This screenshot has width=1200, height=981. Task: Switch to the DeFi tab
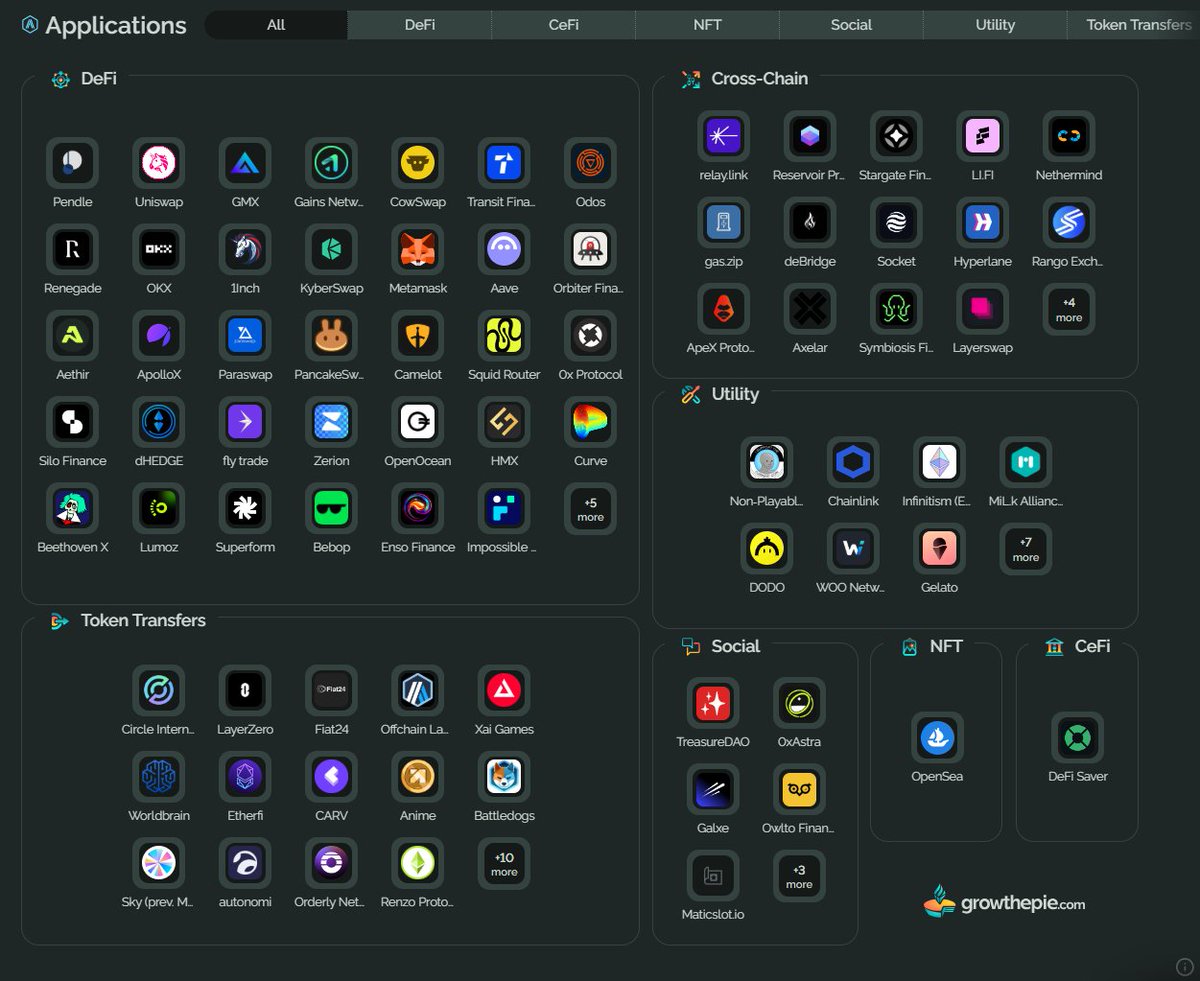point(420,25)
